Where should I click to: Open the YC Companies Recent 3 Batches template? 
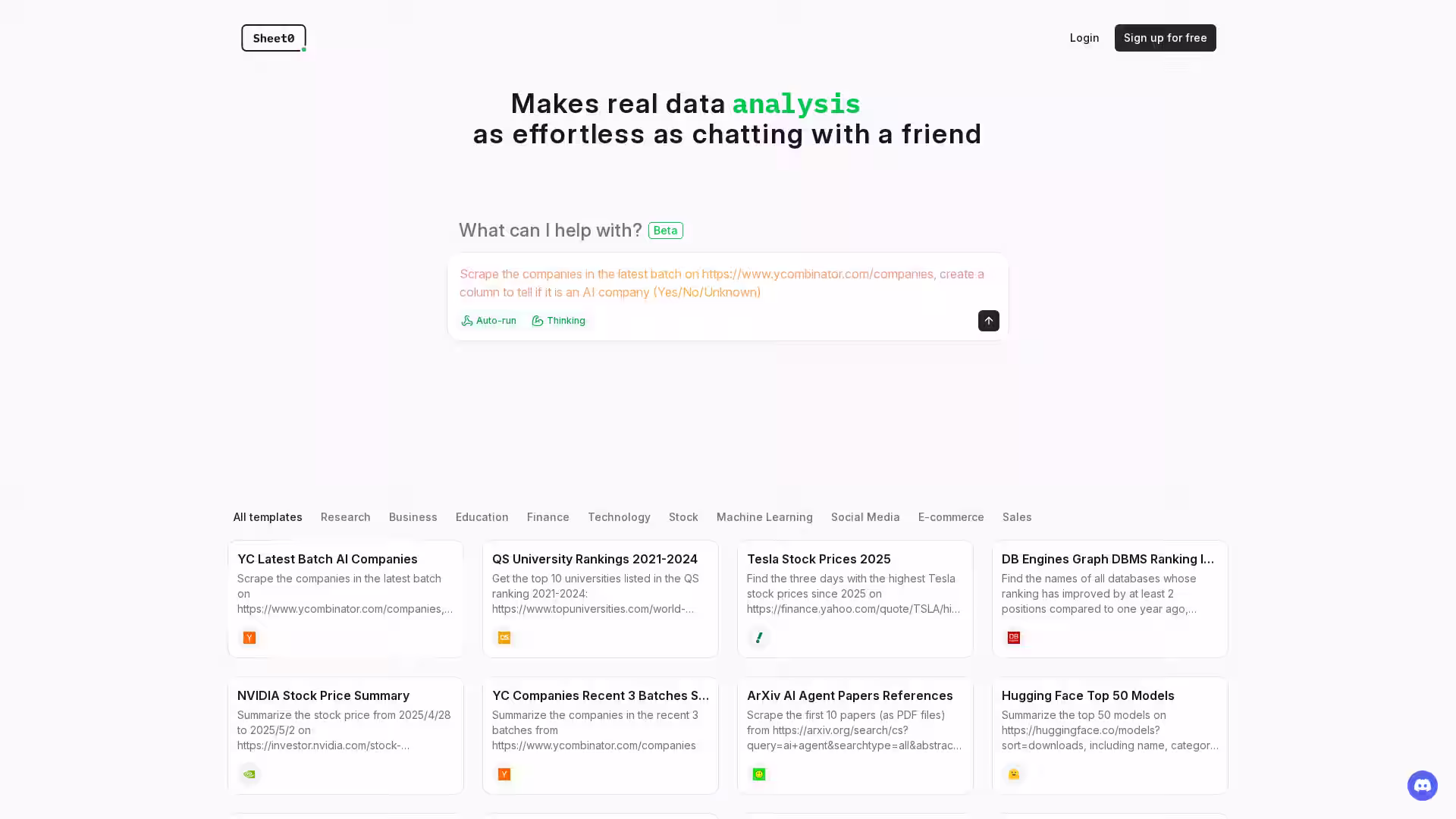[x=600, y=720]
